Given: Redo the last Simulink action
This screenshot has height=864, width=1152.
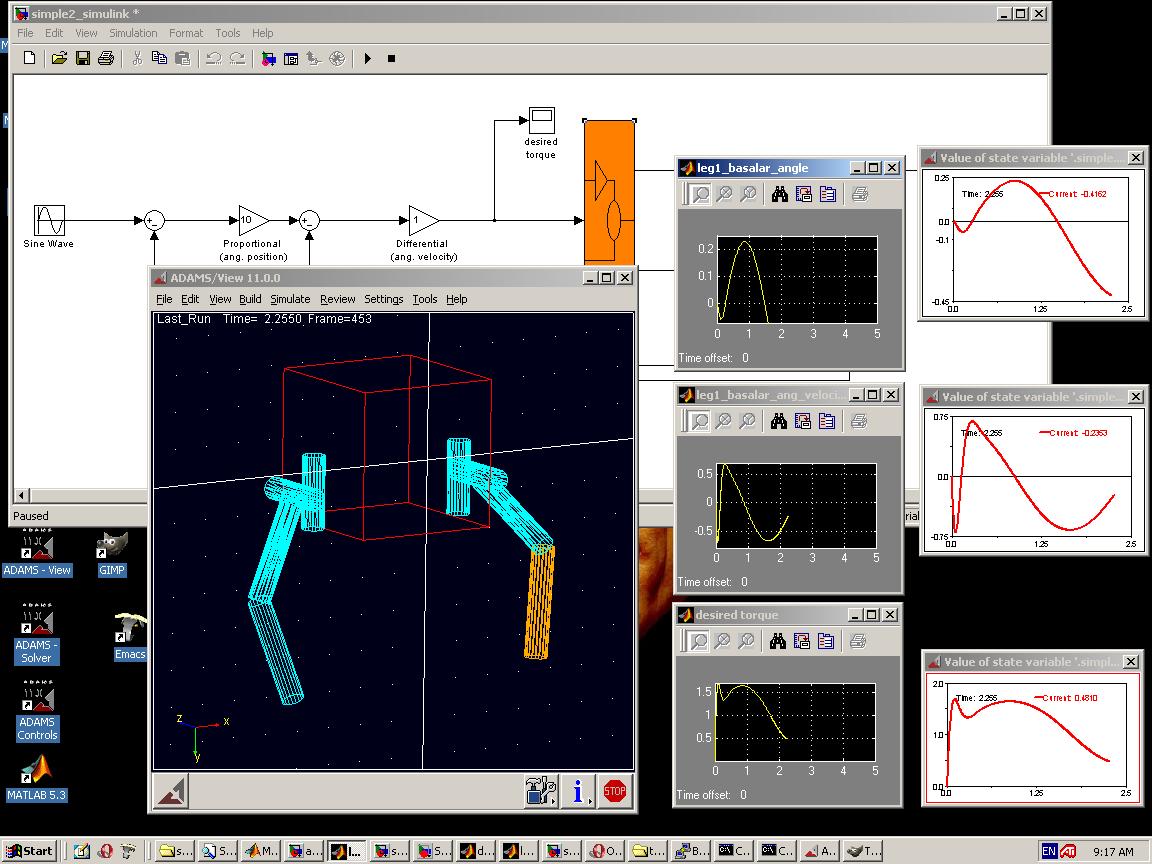Looking at the screenshot, I should (x=237, y=58).
